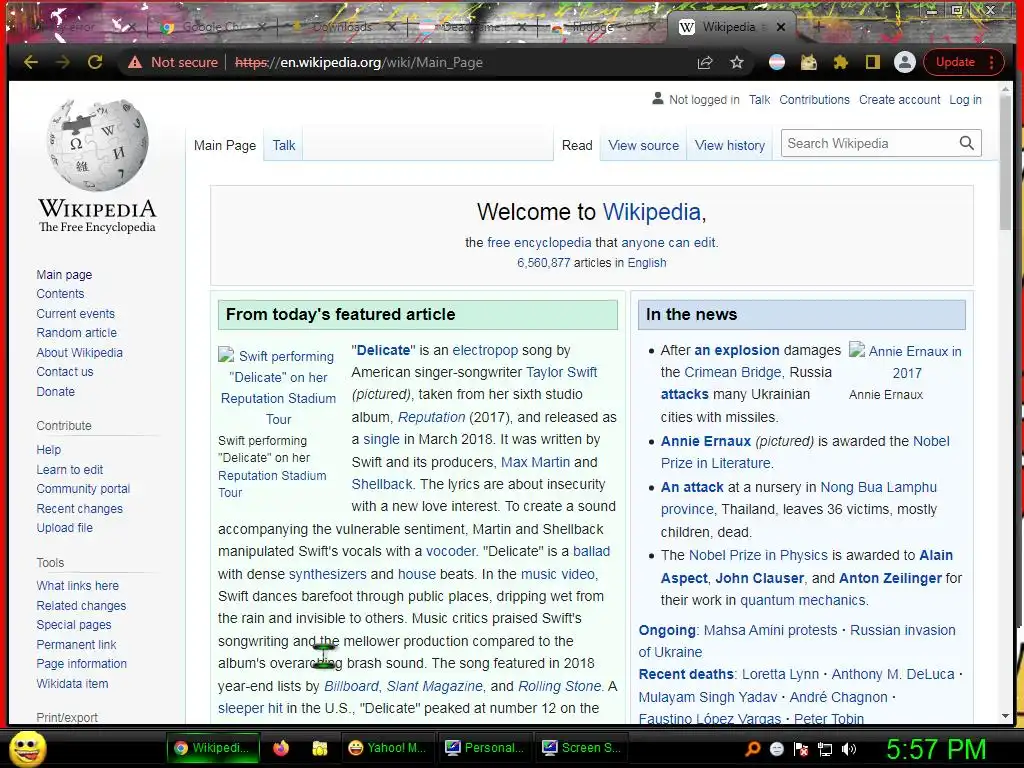Viewport: 1024px width, 768px height.
Task: Open the Contributions link
Action: (814, 99)
